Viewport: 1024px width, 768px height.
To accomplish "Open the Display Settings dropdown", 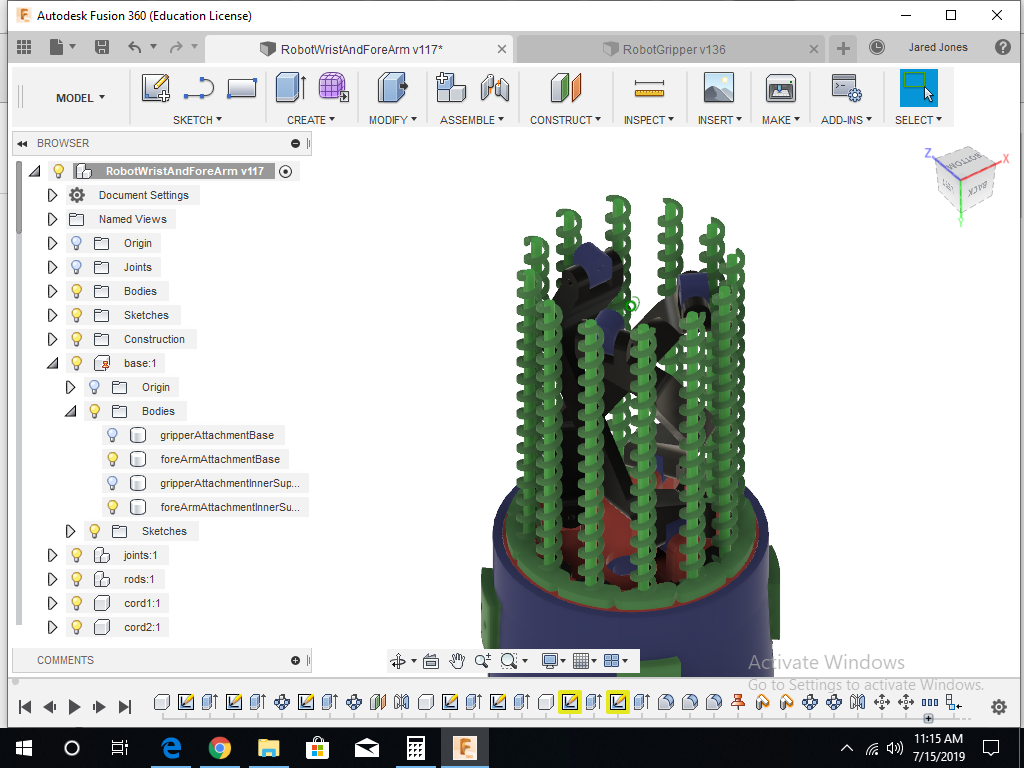I will [552, 662].
